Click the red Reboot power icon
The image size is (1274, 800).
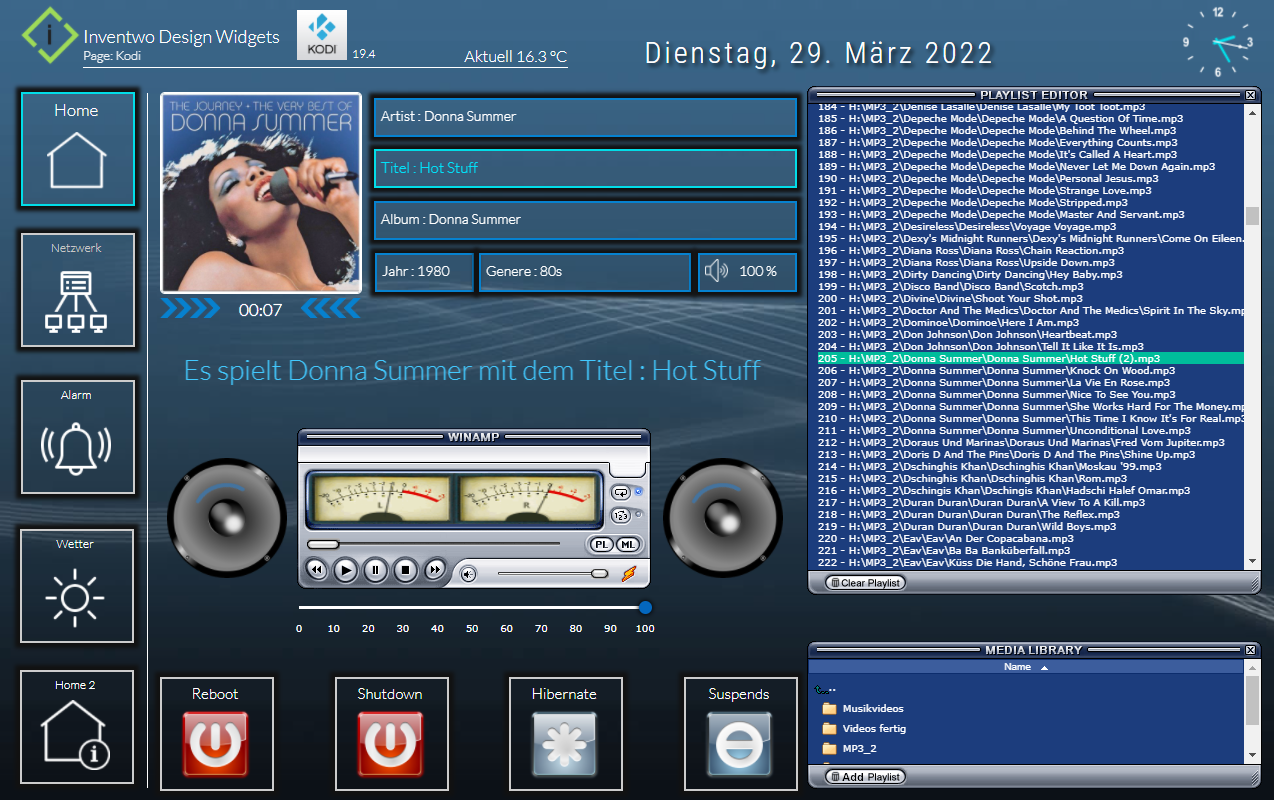216,745
